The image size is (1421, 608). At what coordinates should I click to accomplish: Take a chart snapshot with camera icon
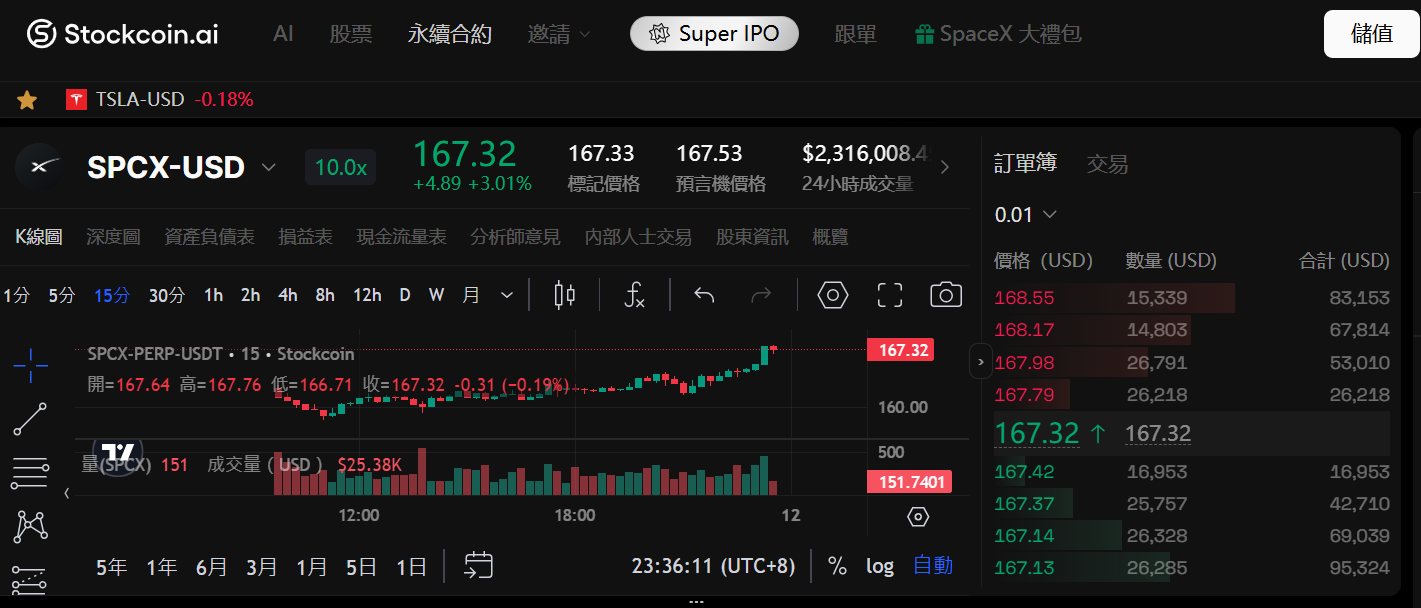tap(946, 295)
